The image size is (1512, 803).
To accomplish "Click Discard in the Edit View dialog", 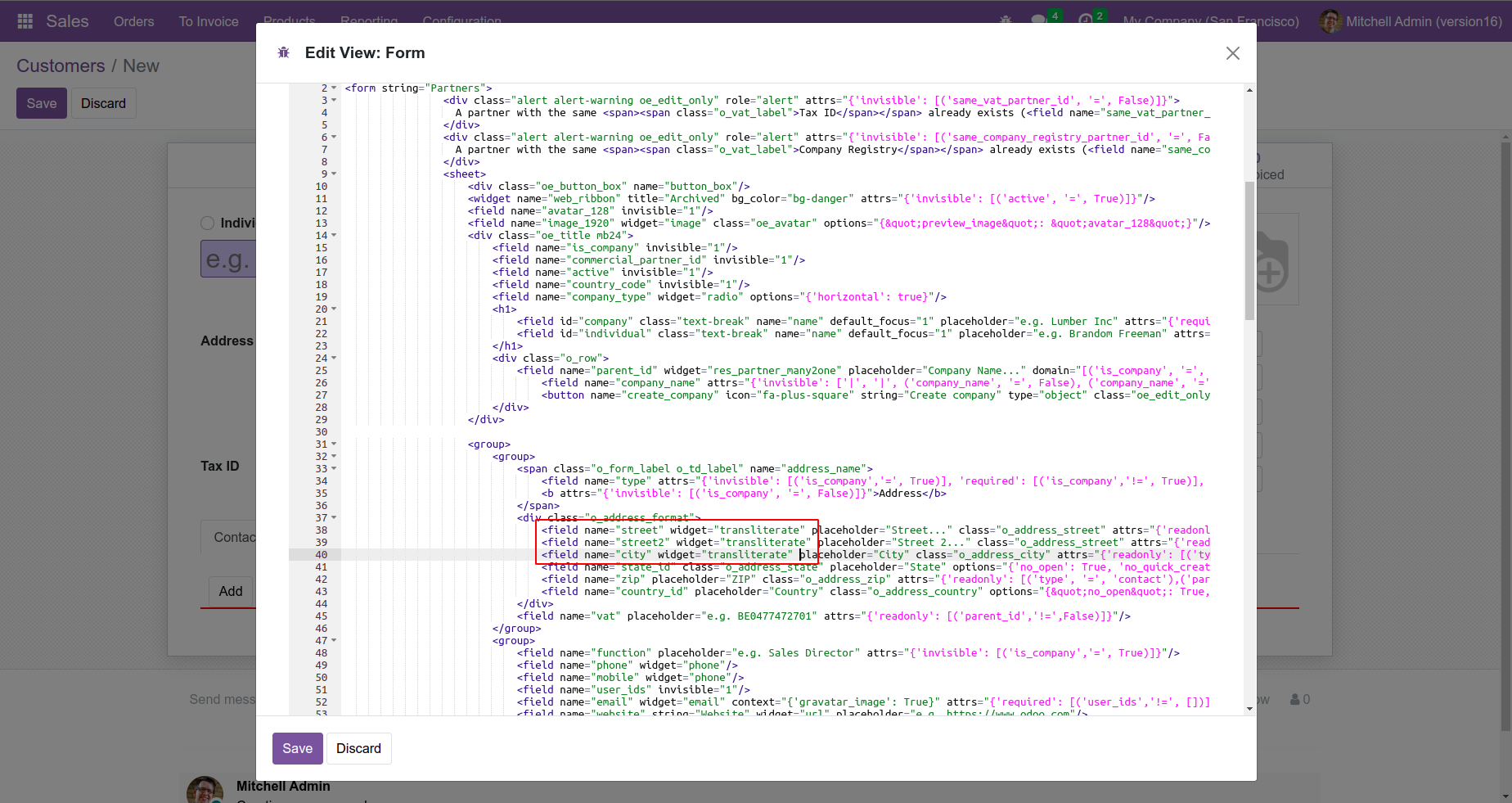I will [x=358, y=748].
